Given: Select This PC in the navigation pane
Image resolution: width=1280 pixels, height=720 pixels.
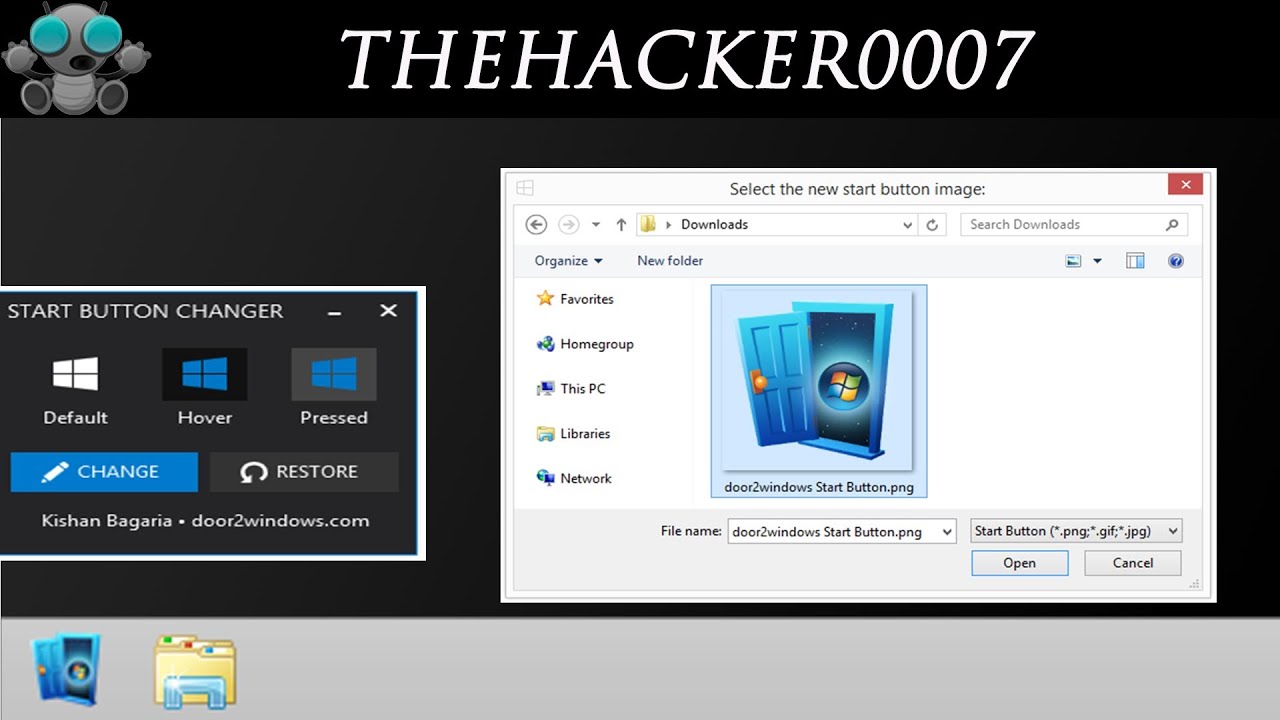Looking at the screenshot, I should coord(571,389).
